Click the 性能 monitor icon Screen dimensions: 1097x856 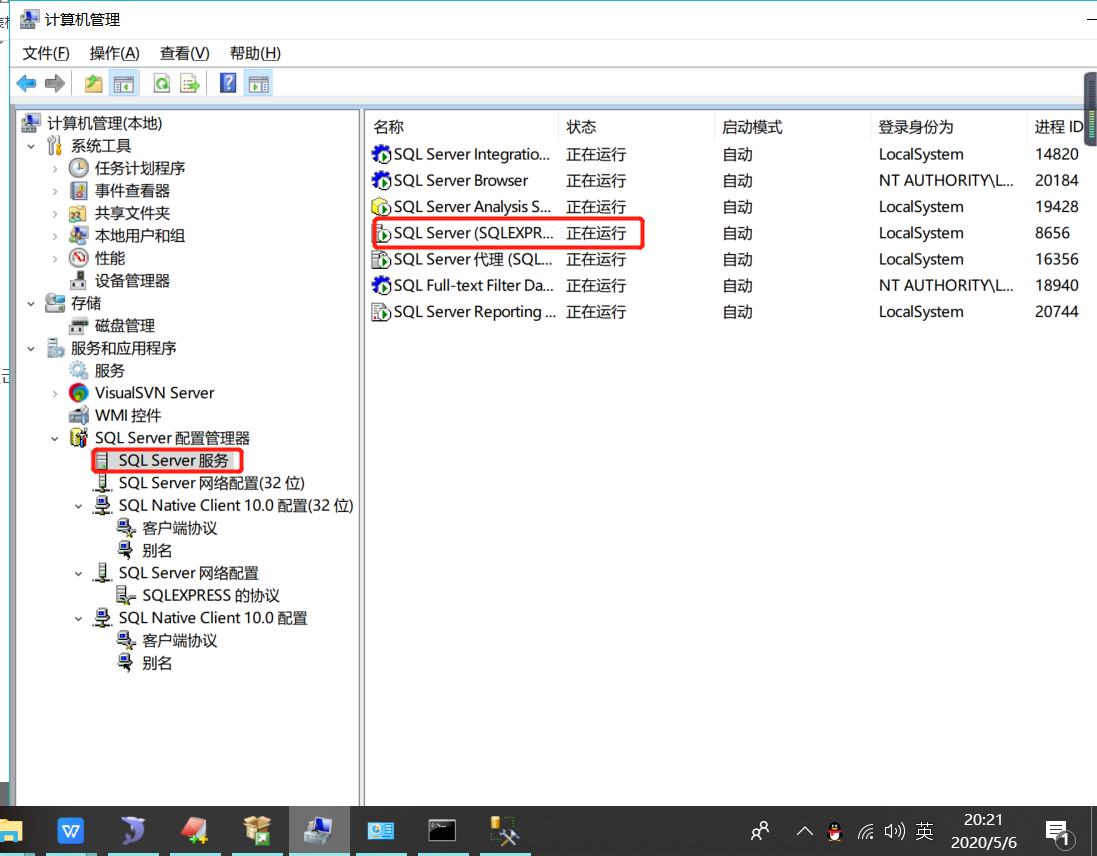78,258
